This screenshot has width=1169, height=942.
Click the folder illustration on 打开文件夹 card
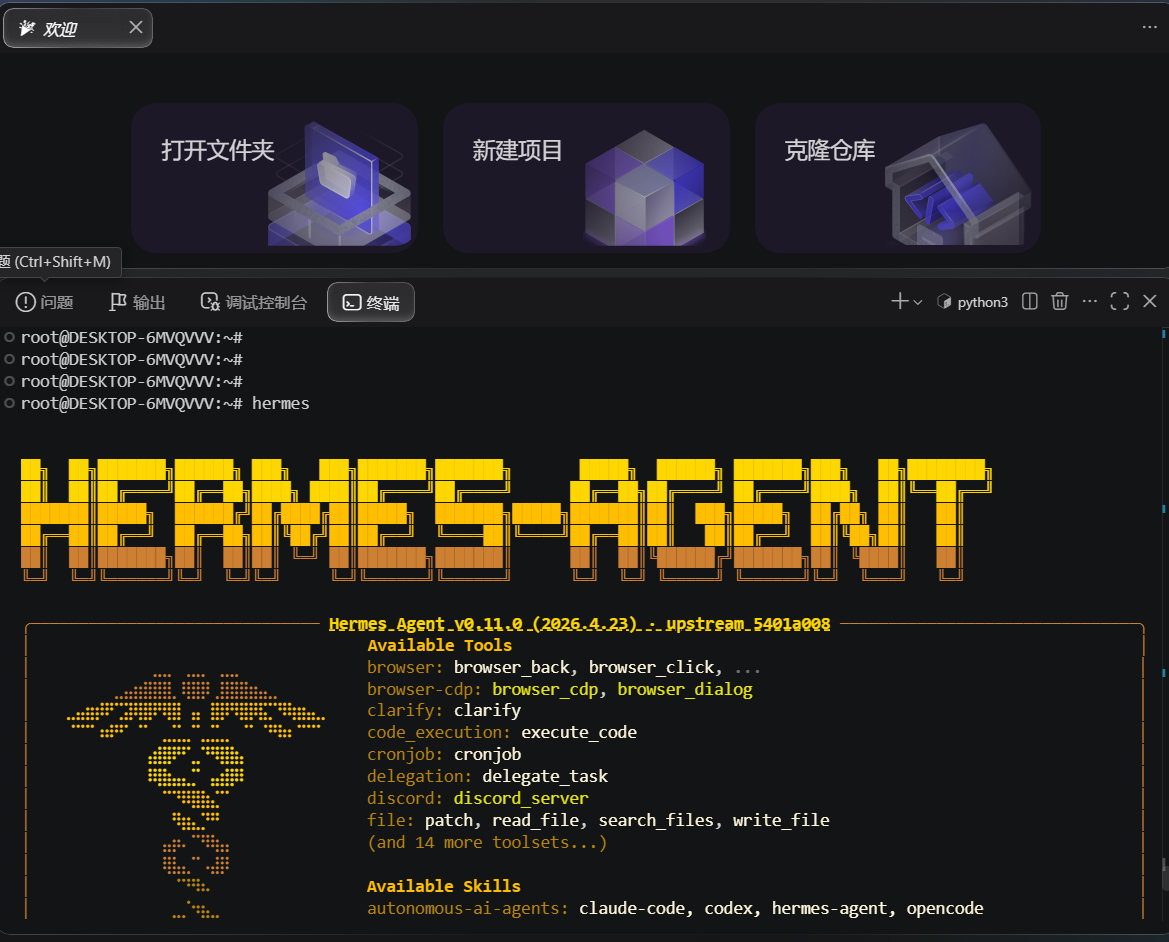[339, 185]
